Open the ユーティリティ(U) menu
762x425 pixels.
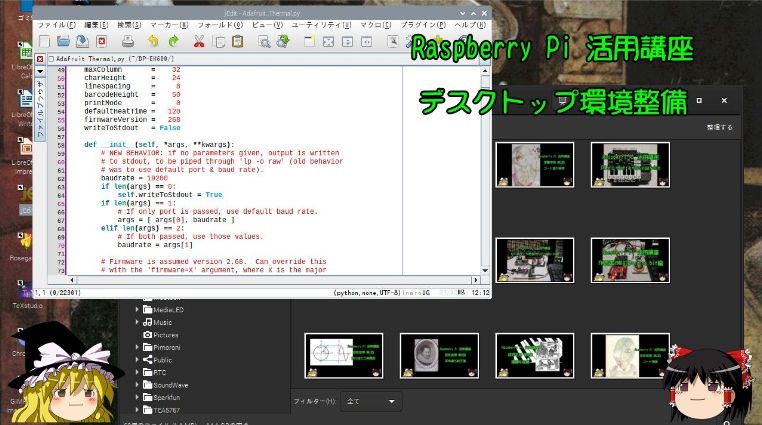(x=321, y=25)
